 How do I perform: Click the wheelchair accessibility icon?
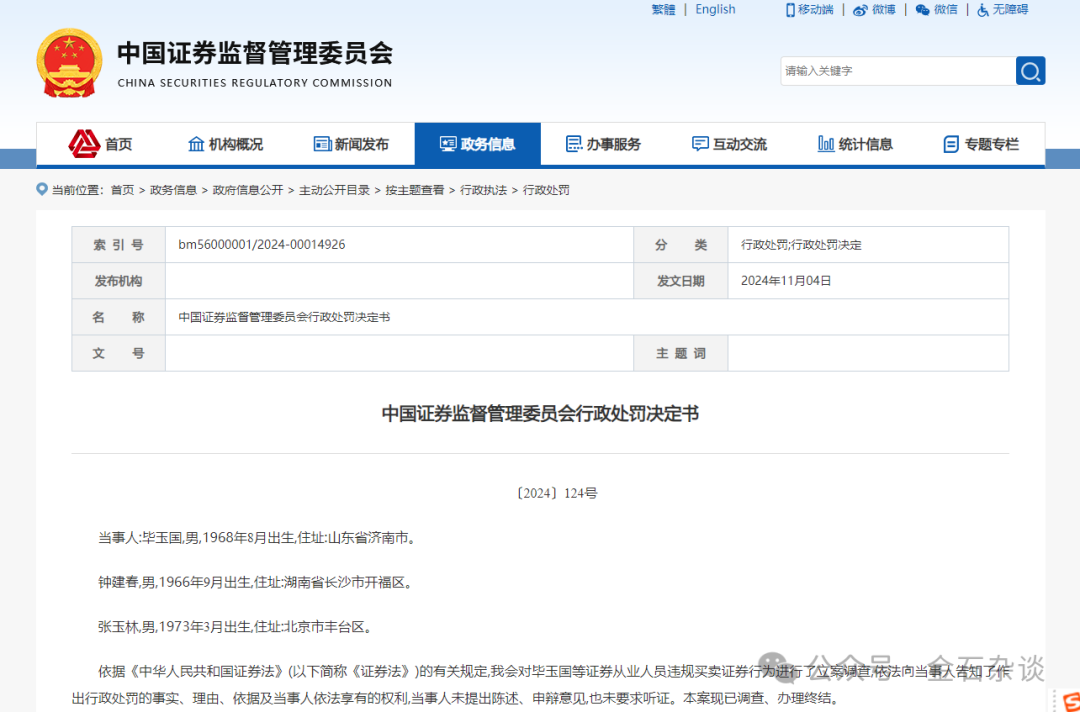(983, 10)
